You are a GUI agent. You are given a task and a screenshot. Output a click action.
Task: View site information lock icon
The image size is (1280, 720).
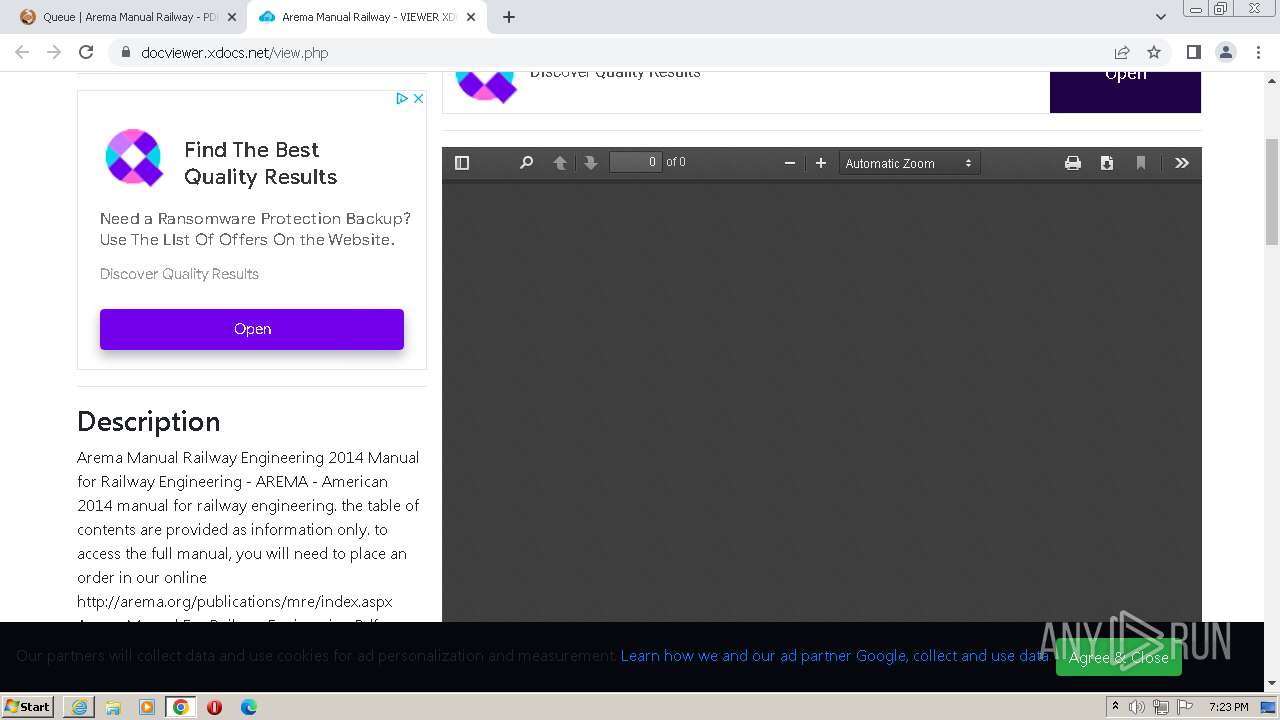(x=125, y=52)
